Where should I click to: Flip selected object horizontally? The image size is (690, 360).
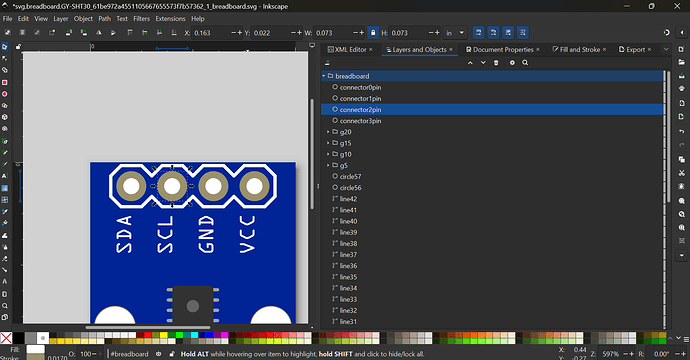[99, 33]
